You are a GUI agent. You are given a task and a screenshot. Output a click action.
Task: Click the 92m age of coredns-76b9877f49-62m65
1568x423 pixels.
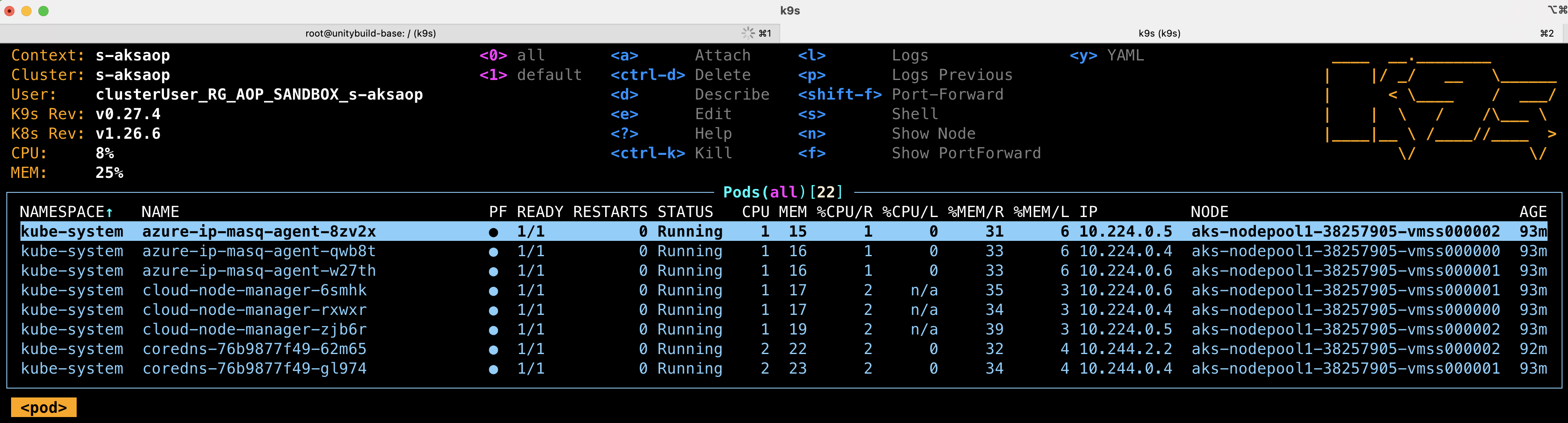pos(1533,349)
